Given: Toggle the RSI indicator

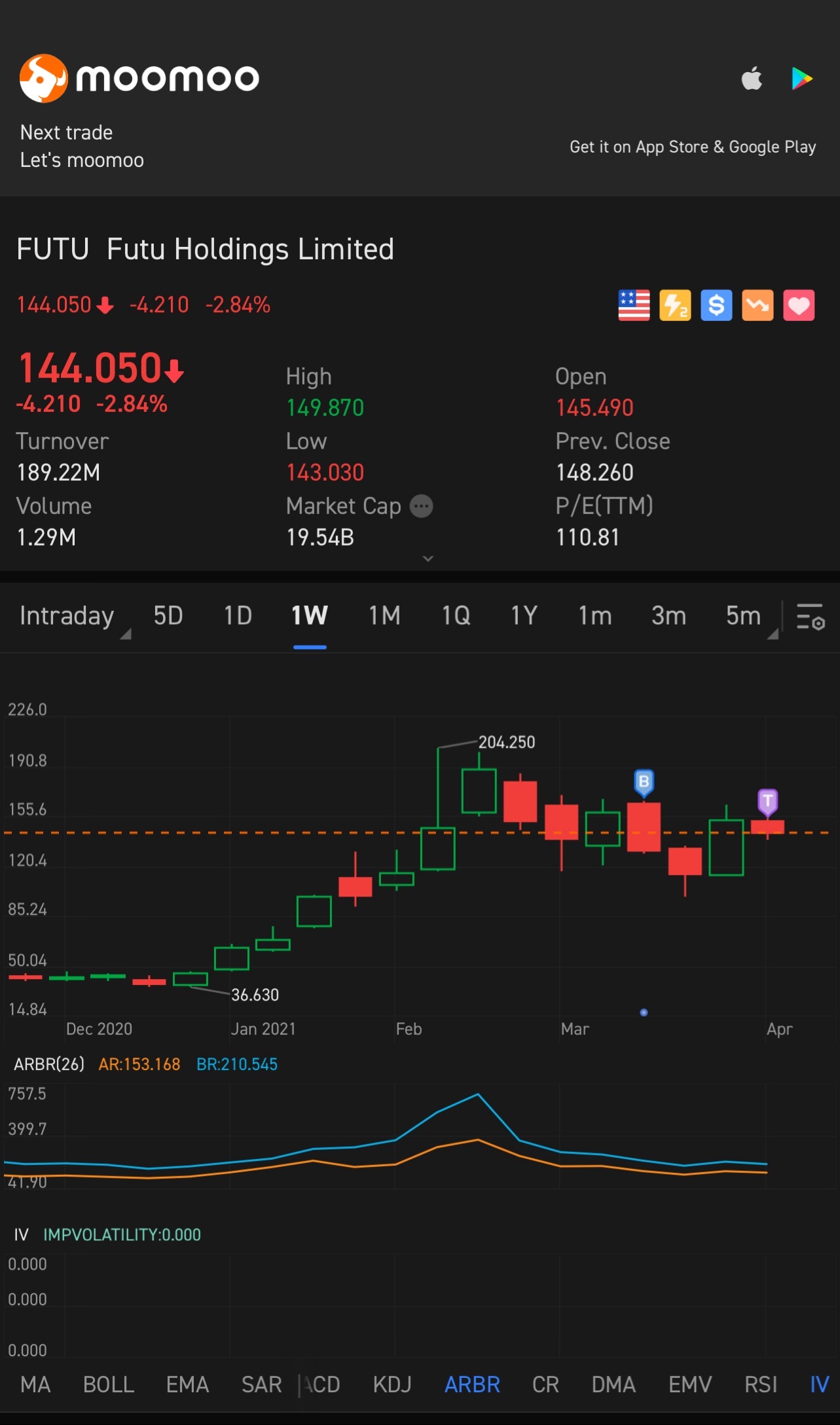Looking at the screenshot, I should (x=761, y=1385).
